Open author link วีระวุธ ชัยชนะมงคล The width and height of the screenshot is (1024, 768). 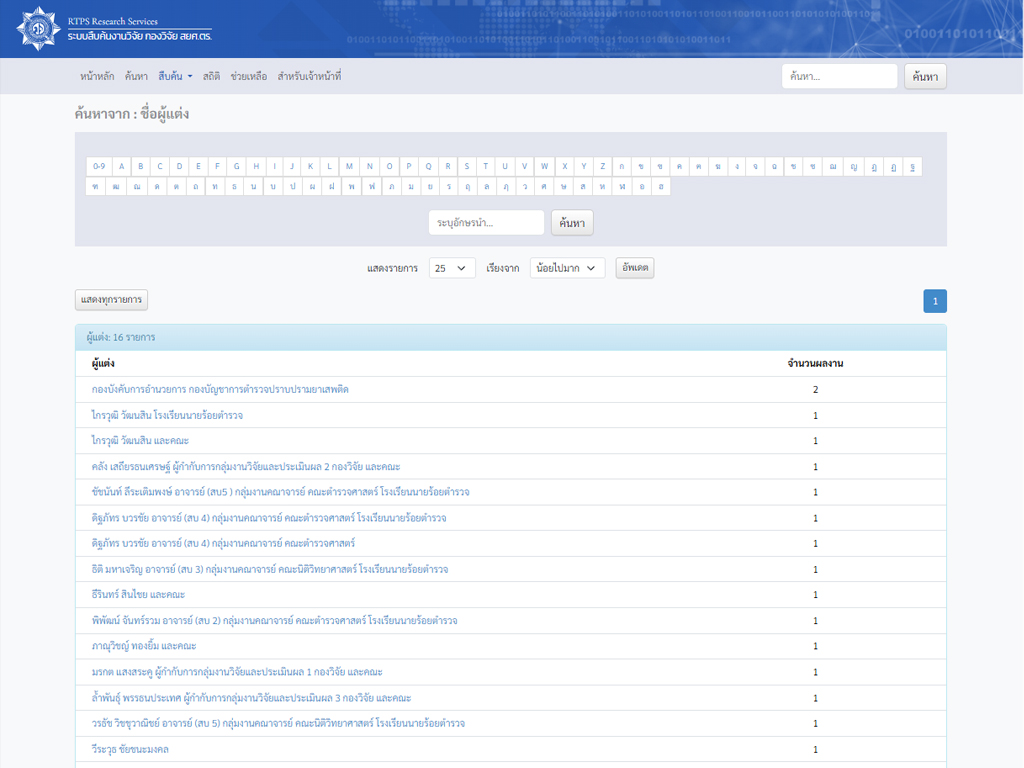coord(131,749)
